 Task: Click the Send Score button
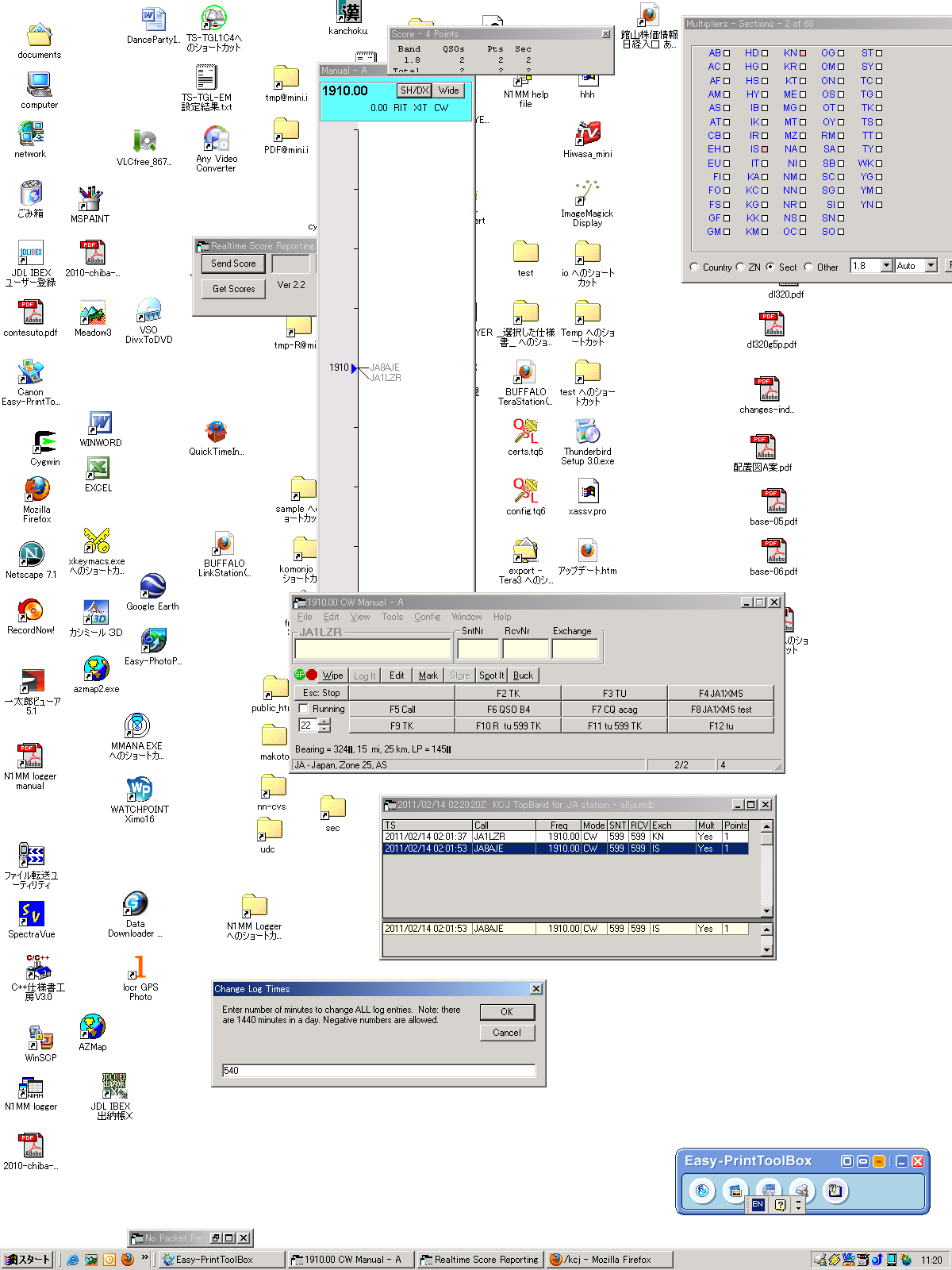tap(233, 264)
